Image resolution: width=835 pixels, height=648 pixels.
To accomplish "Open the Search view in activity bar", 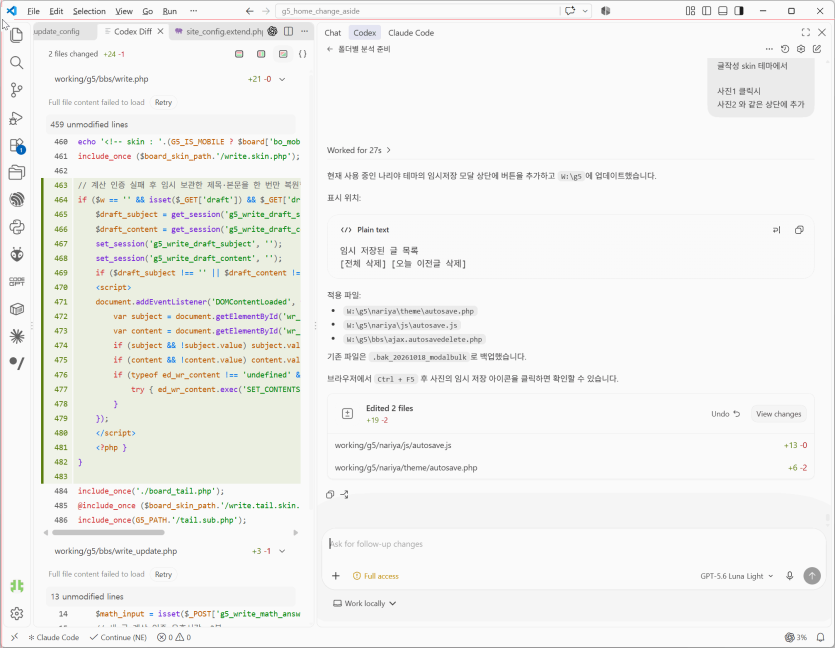I will tap(17, 63).
